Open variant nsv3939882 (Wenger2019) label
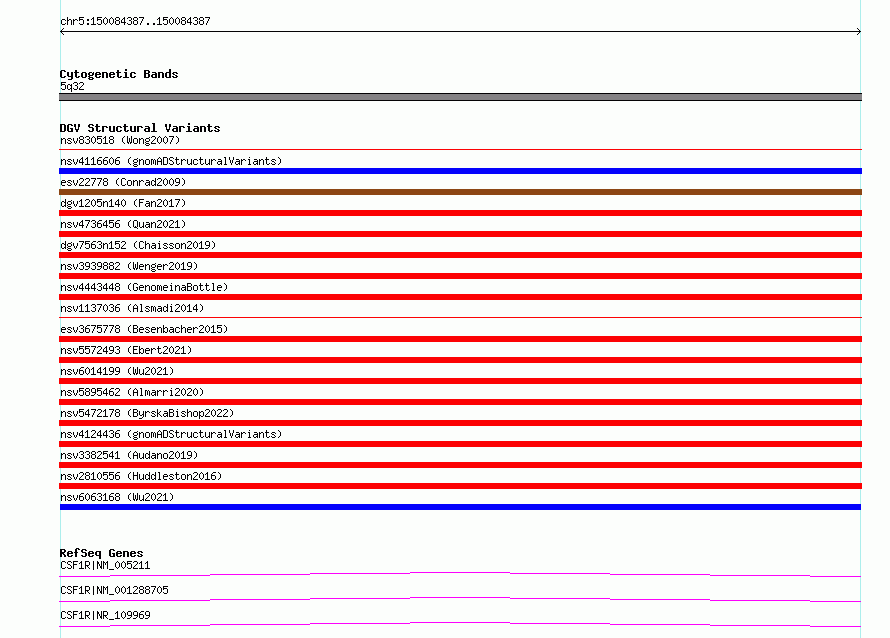The image size is (890, 638). click(129, 266)
